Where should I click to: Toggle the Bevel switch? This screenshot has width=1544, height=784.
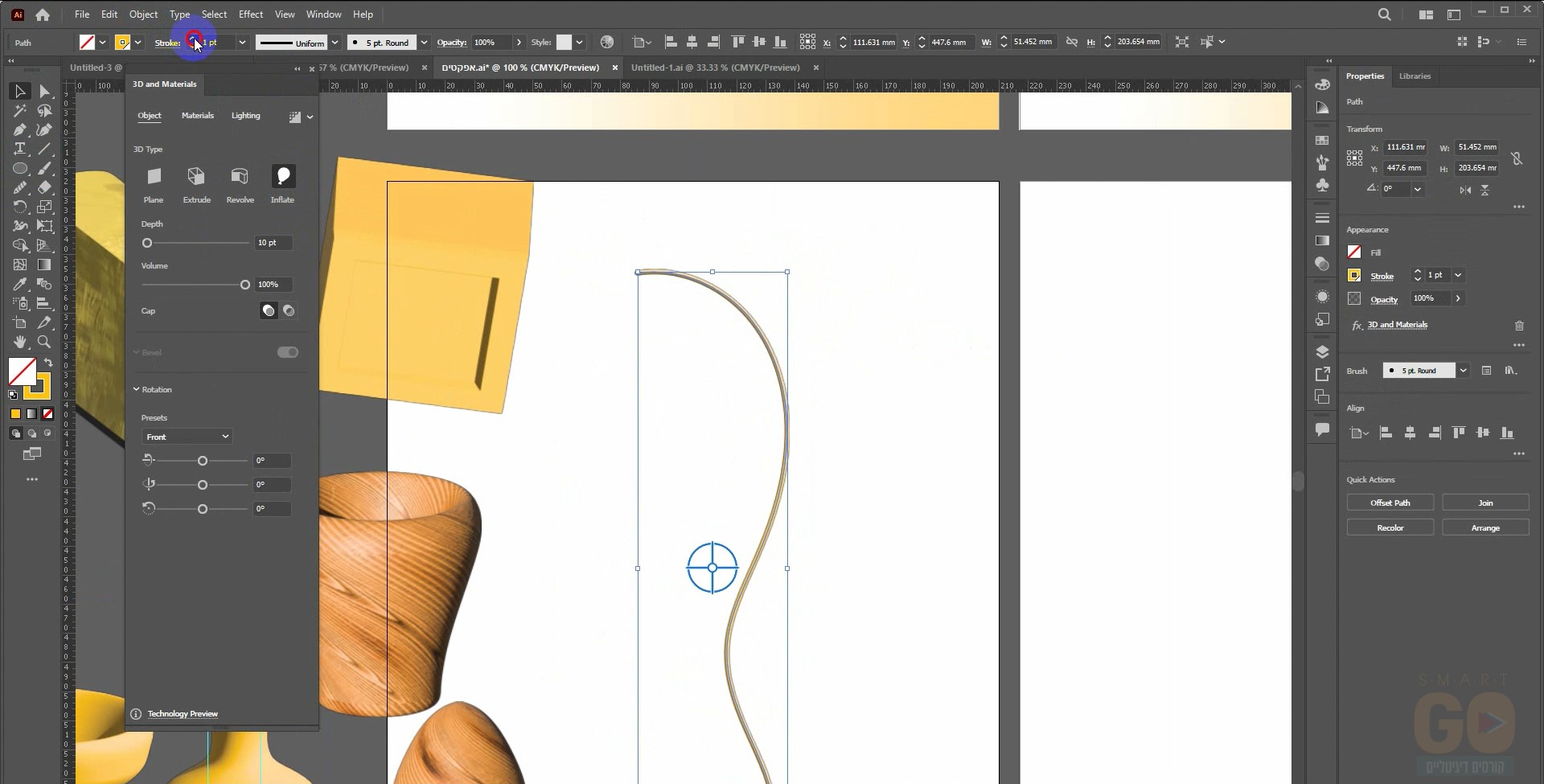pos(287,352)
